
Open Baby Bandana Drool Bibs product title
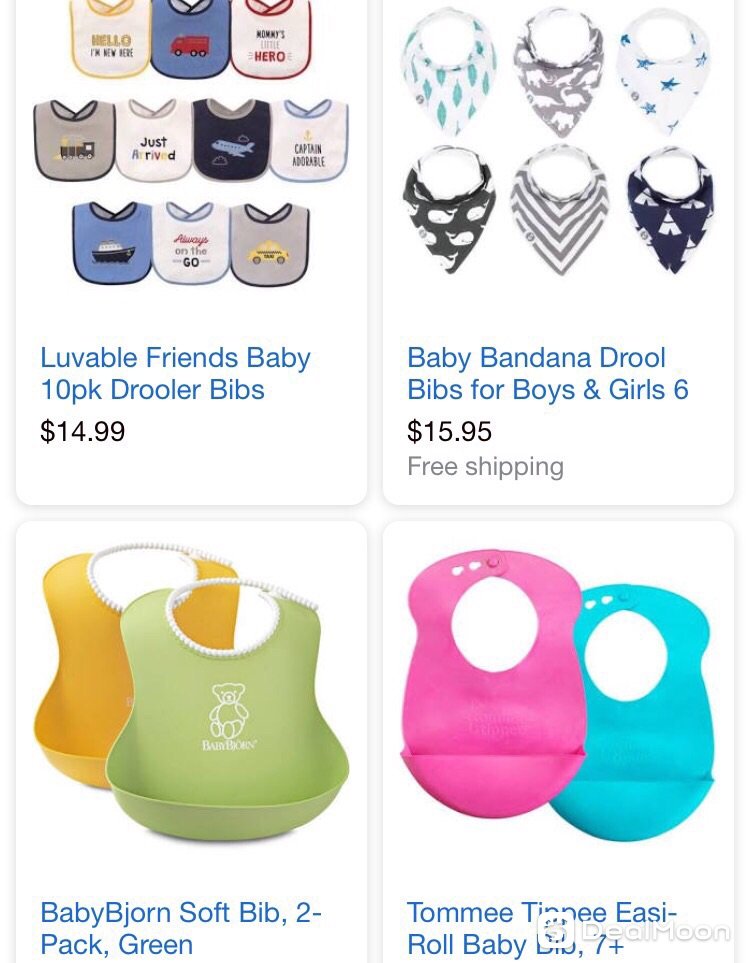pyautogui.click(x=548, y=373)
